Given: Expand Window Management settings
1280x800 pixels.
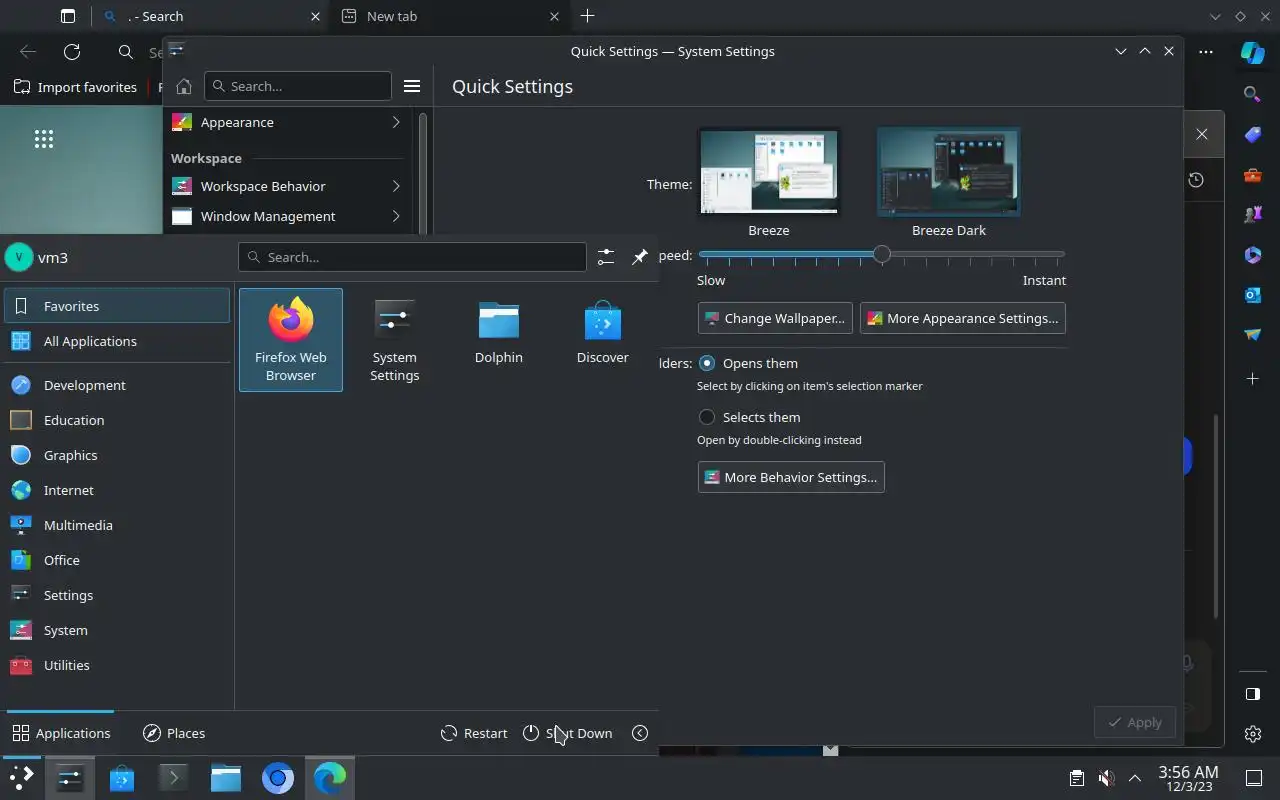Looking at the screenshot, I should [288, 216].
